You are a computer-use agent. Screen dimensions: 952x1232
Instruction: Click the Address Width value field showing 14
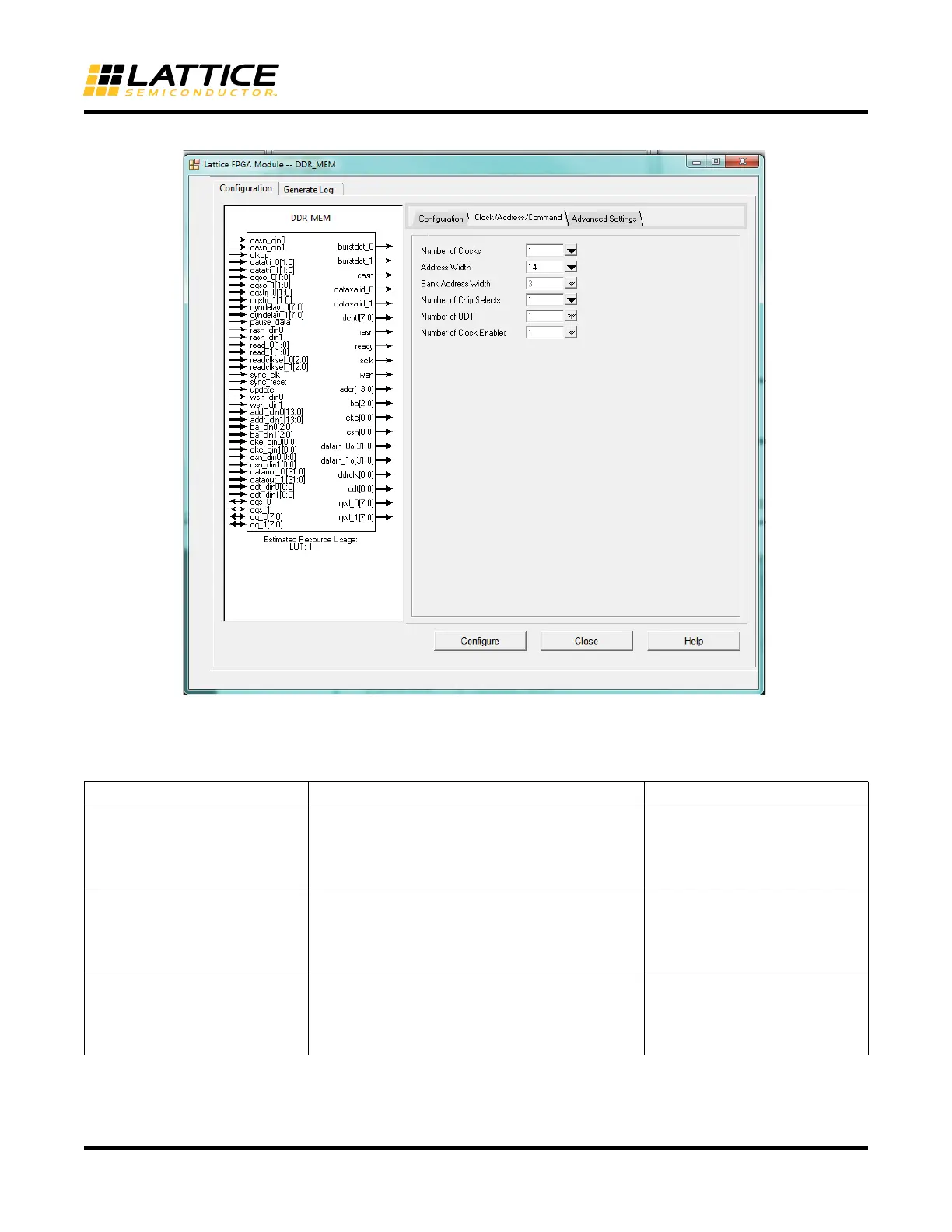point(545,267)
